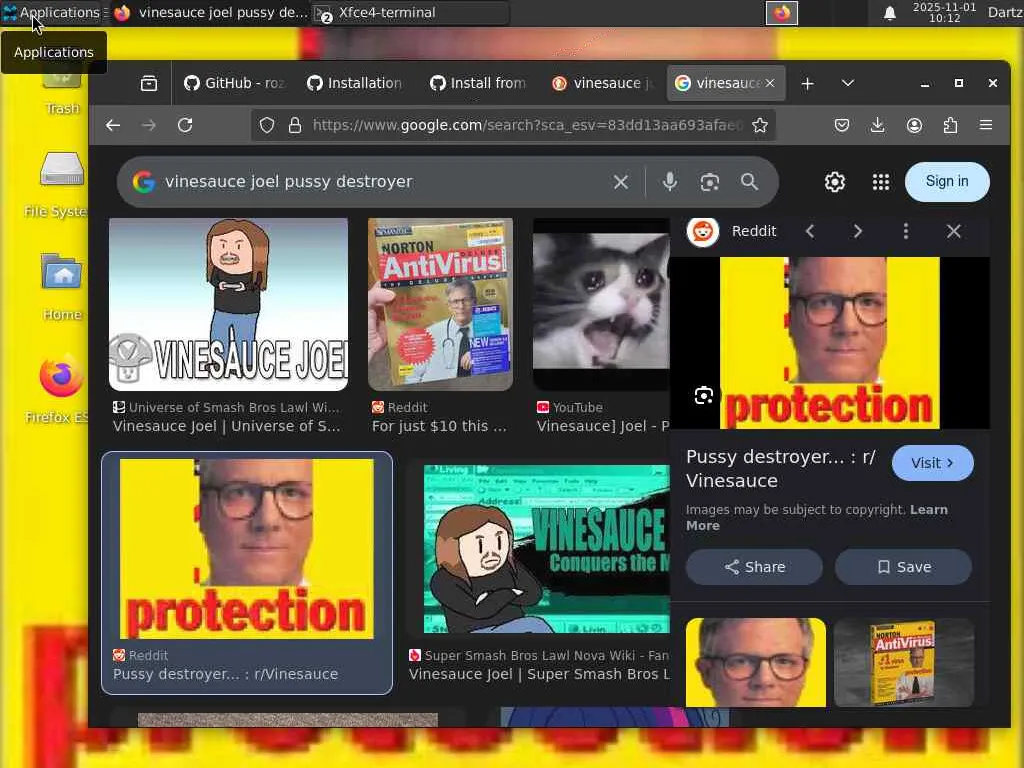Search by image with the lens icon
This screenshot has width=1024, height=768.
[710, 182]
